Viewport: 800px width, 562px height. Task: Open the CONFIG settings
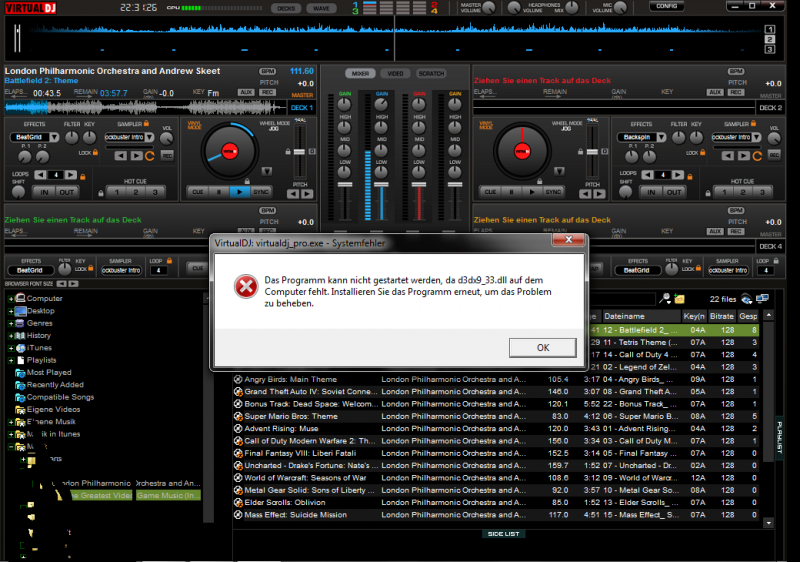(x=666, y=6)
